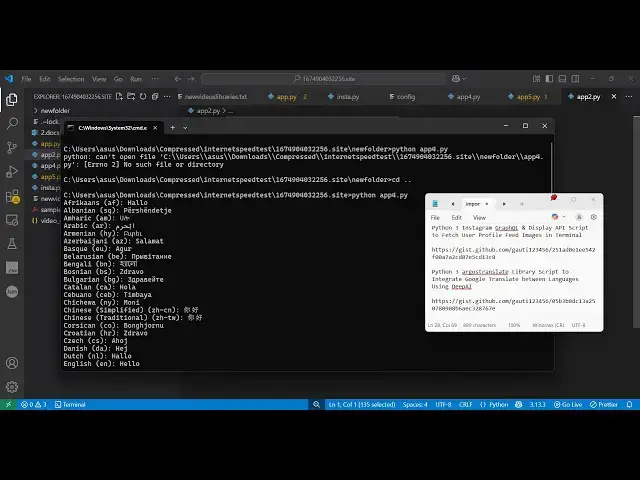Open the Run and Debug view

pyautogui.click(x=12, y=172)
